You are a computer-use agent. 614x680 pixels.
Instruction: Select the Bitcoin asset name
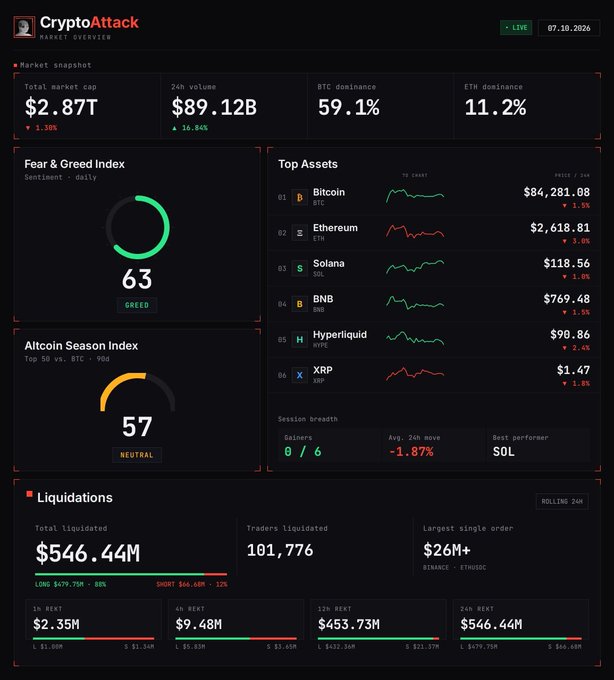pyautogui.click(x=329, y=192)
